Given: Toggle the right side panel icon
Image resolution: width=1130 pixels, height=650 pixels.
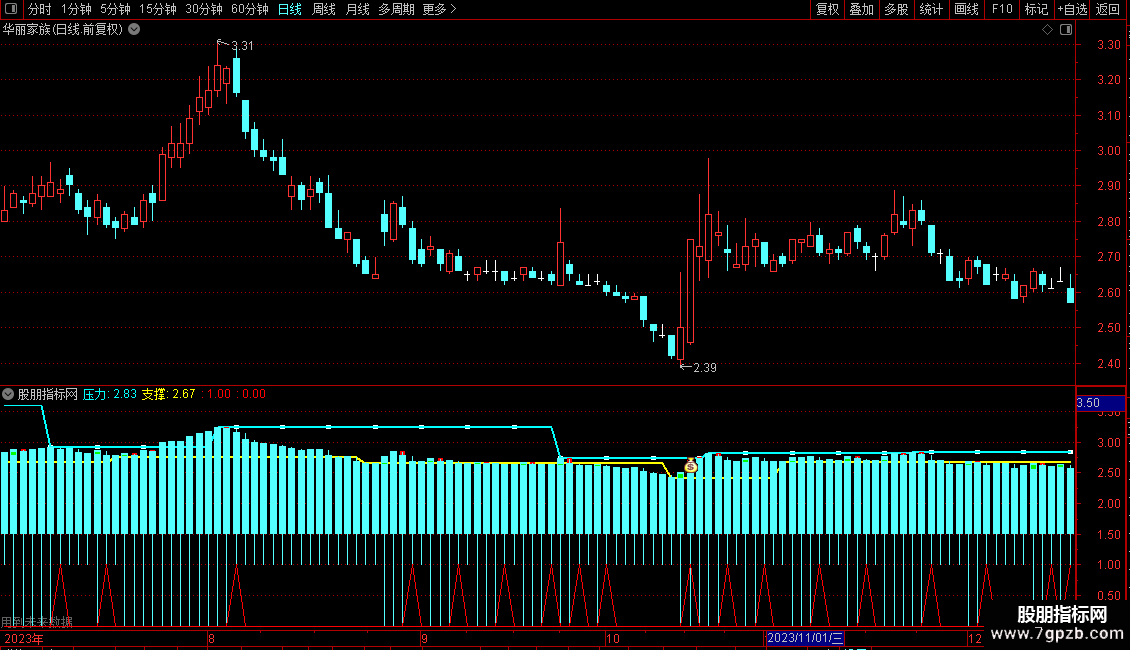Looking at the screenshot, I should 1066,30.
